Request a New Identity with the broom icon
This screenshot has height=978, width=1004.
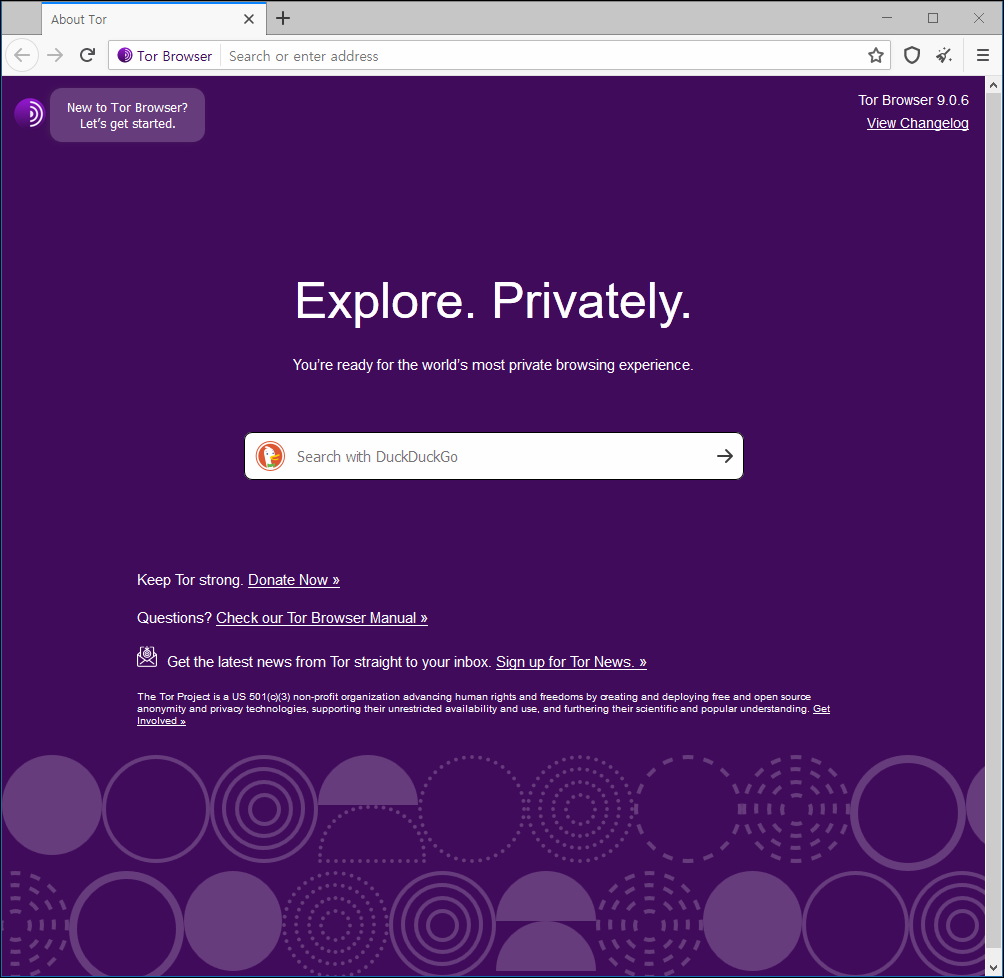(x=944, y=56)
